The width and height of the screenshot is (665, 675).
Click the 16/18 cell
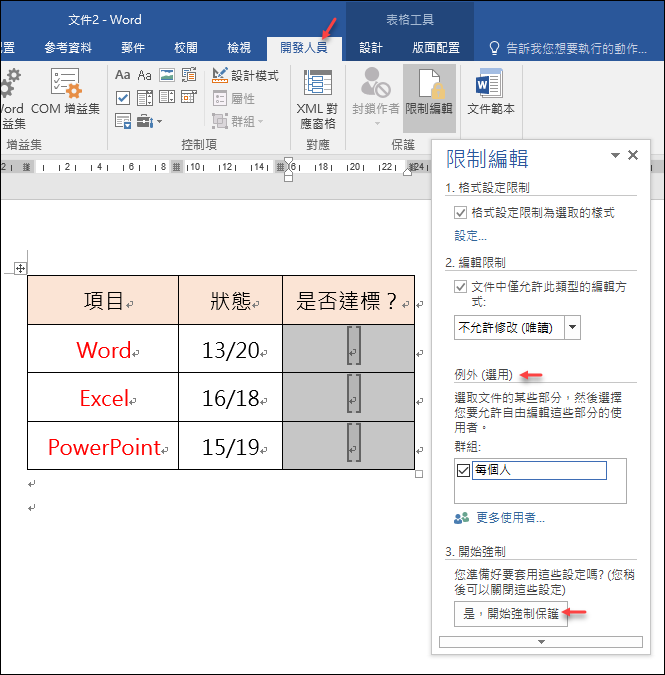click(230, 397)
